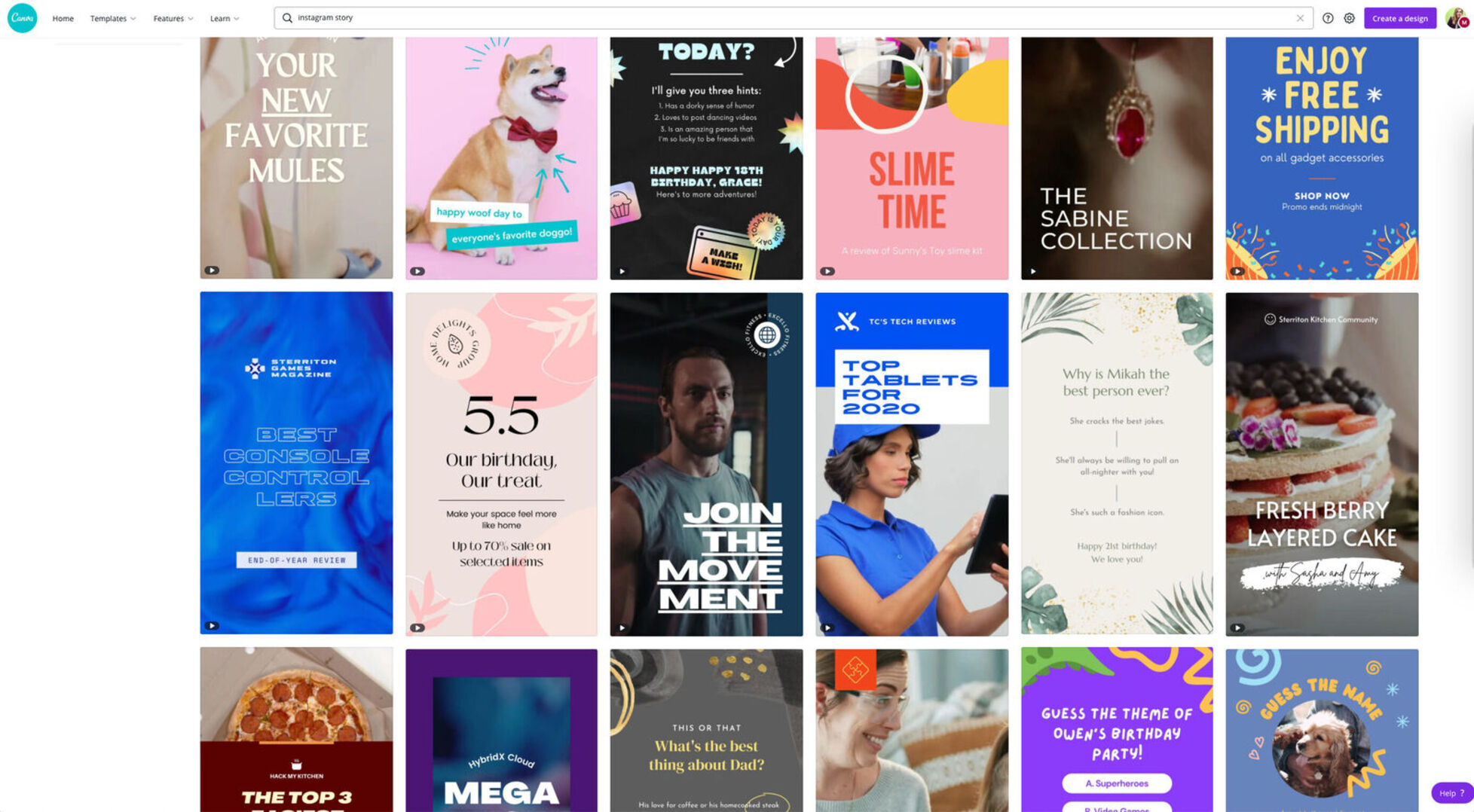
Task: Open the Sabine Collection template
Action: click(1117, 158)
